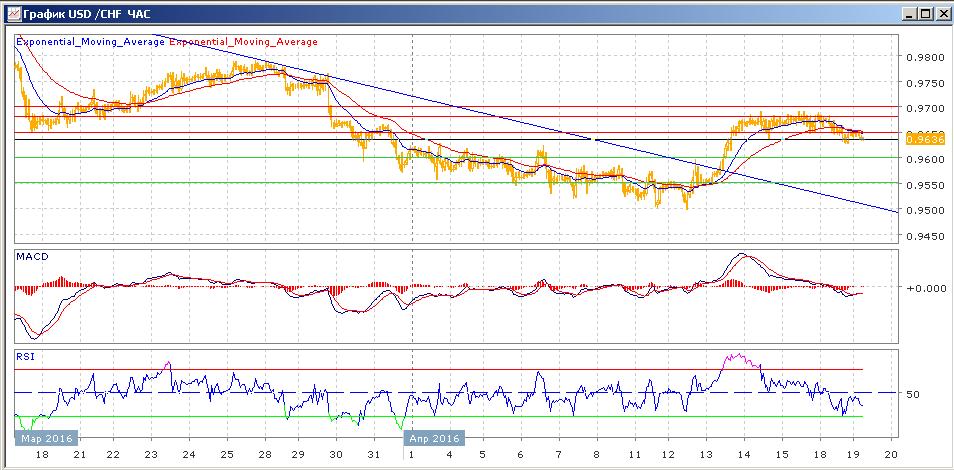954x470 pixels.
Task: Click the Мар 2016 month marker
Action: click(x=47, y=438)
